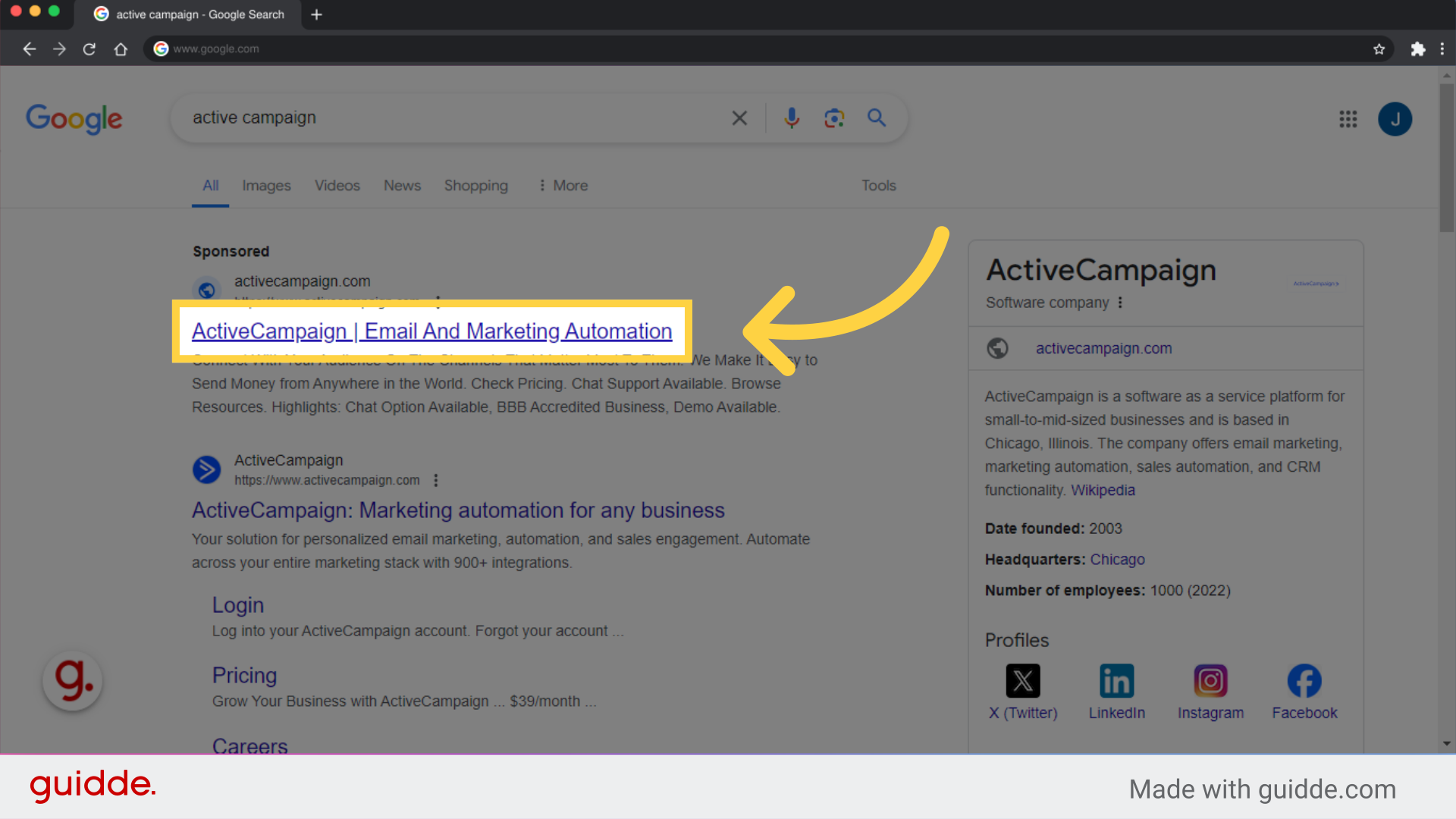Switch to the Images tab
The image size is (1456, 819).
tap(266, 185)
